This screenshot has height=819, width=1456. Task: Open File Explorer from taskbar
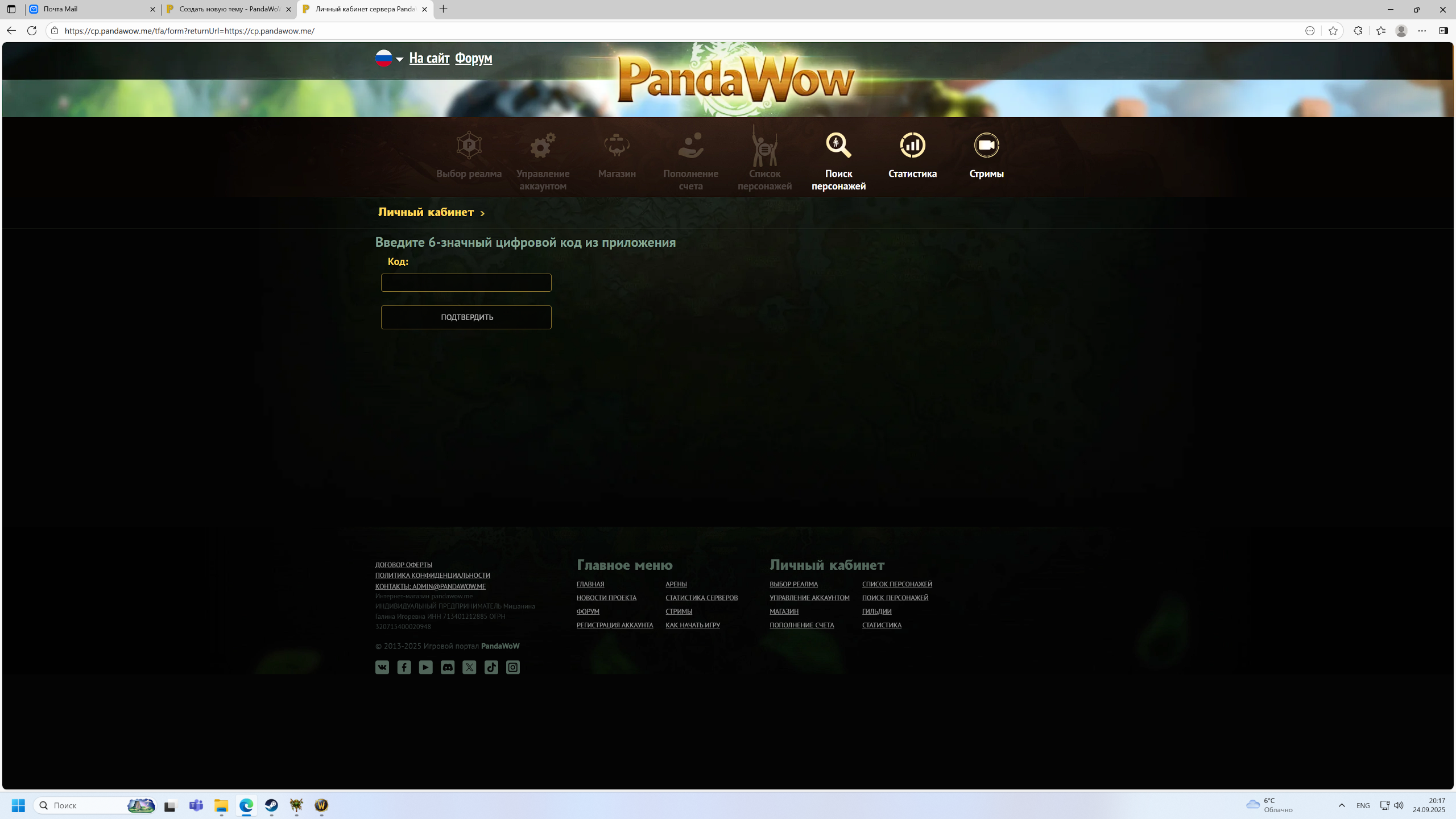pos(221,805)
